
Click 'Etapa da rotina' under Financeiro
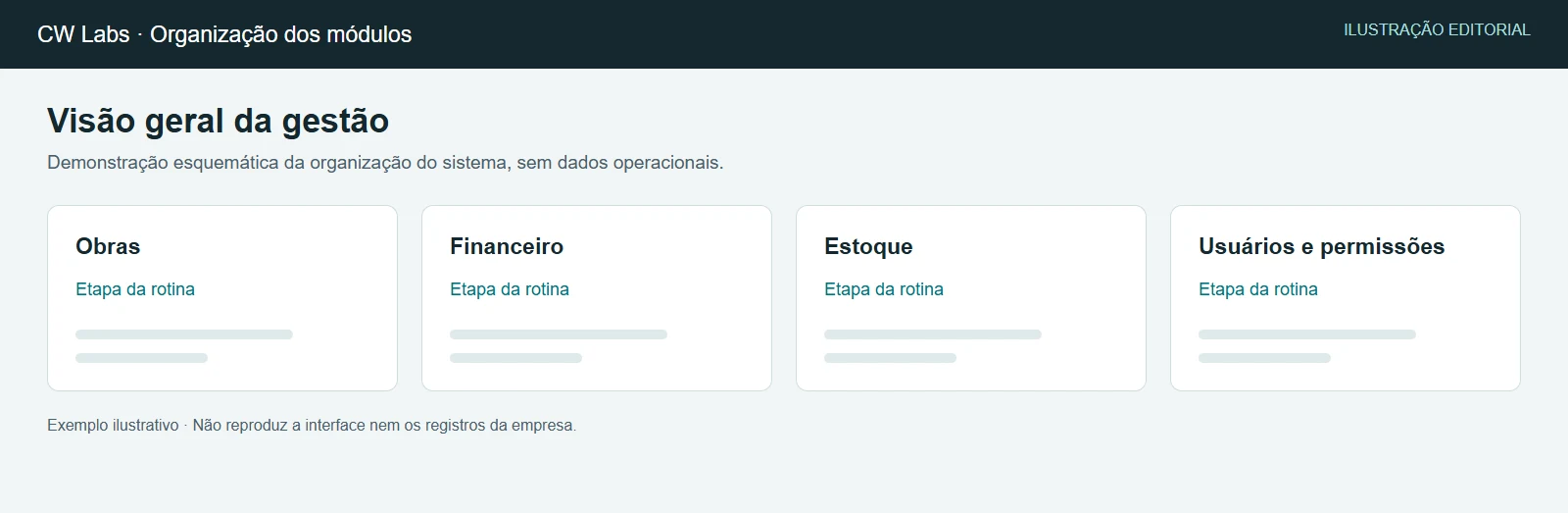510,289
